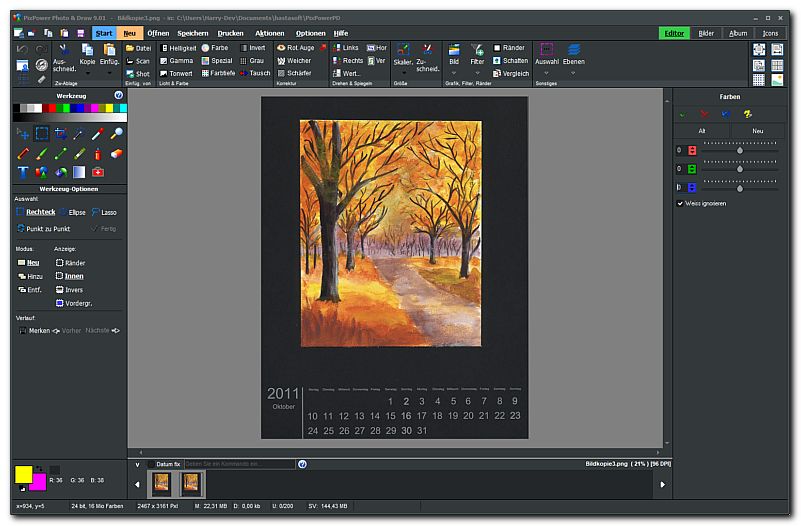801x526 pixels.
Task: Open the Drucken menu
Action: point(230,33)
